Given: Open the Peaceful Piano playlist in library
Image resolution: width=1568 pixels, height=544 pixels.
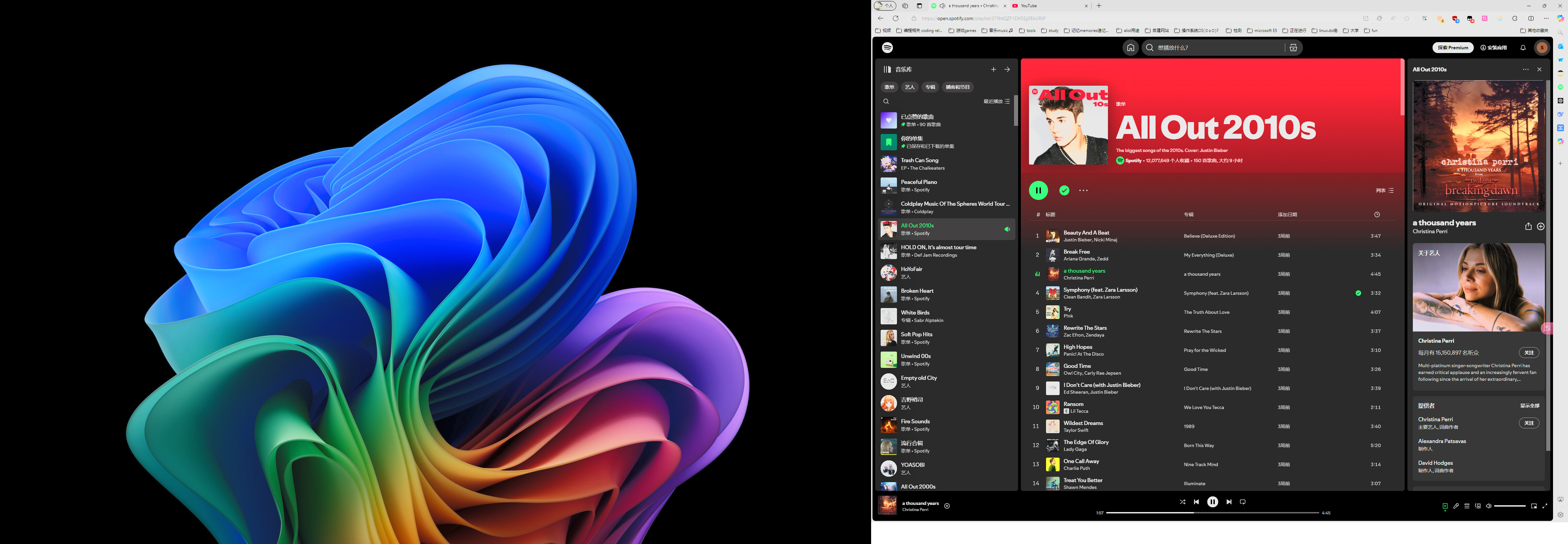Looking at the screenshot, I should pos(947,186).
